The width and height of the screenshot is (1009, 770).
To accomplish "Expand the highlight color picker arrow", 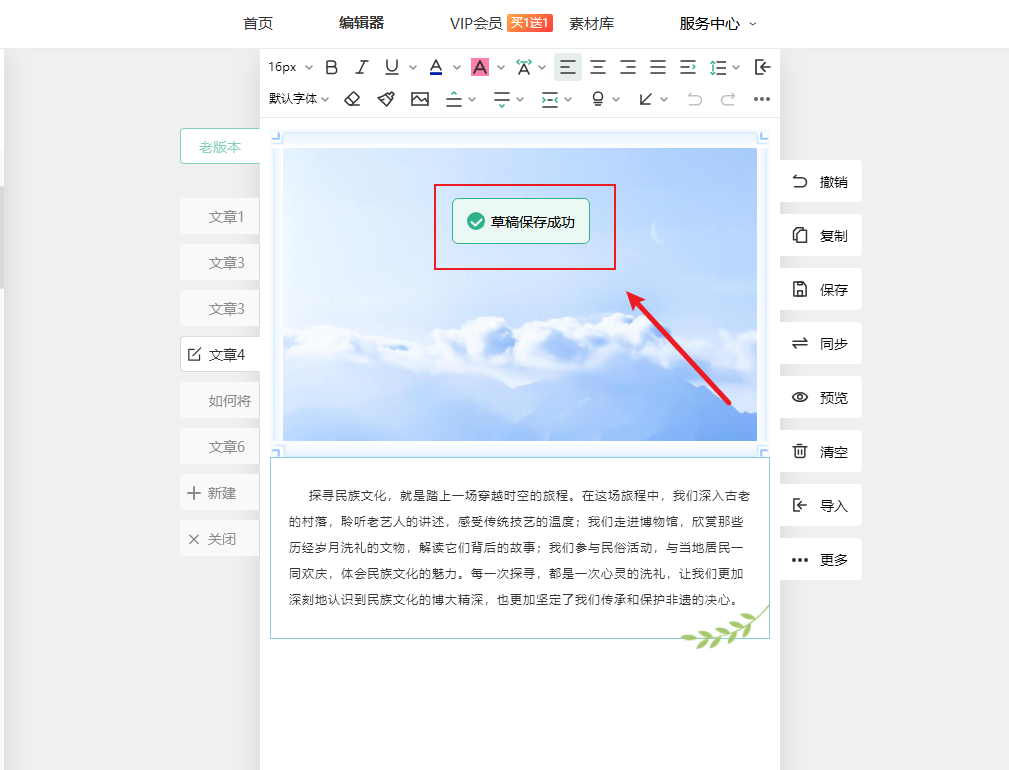I will pyautogui.click(x=501, y=68).
